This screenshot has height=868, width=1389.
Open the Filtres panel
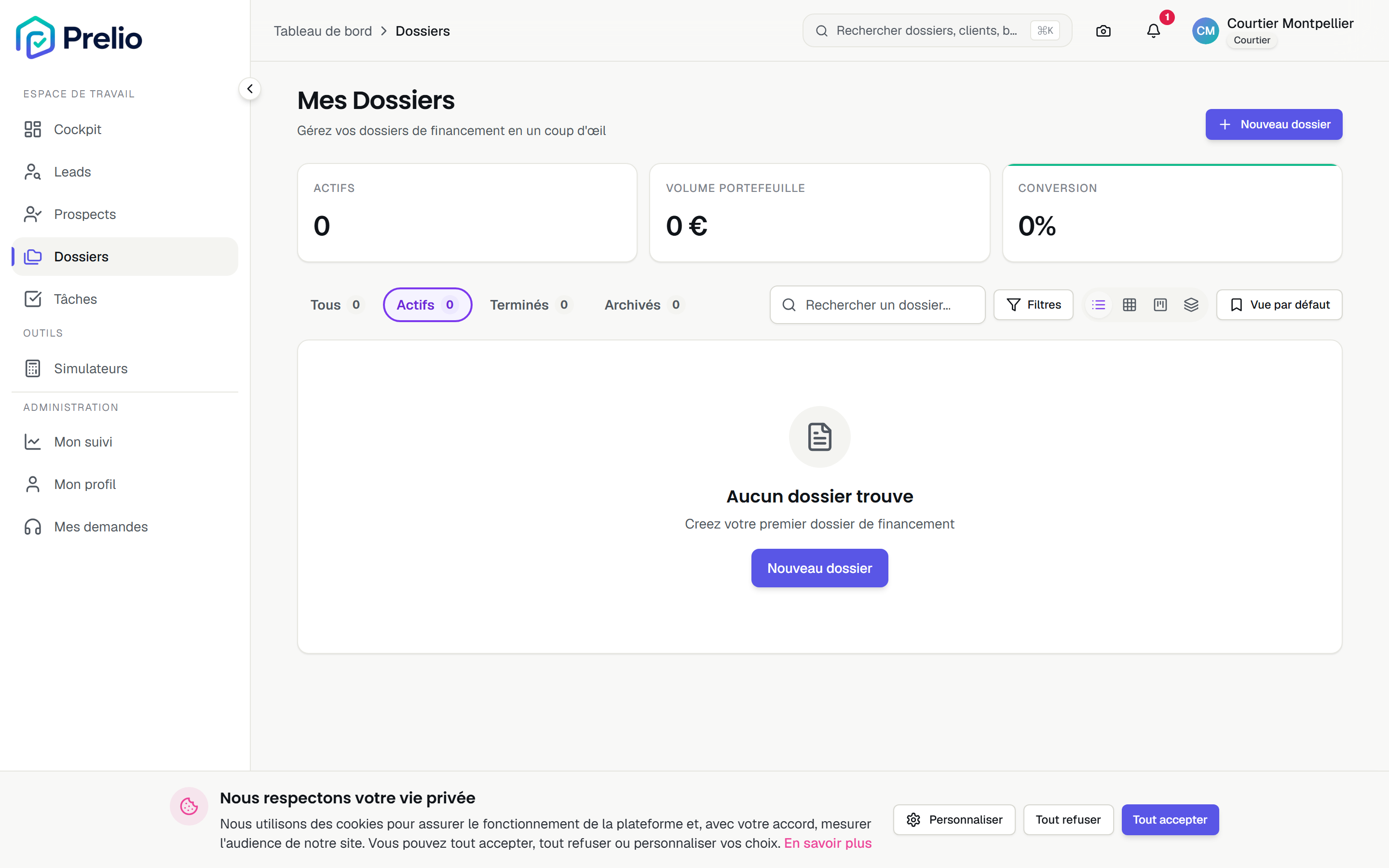(x=1034, y=305)
